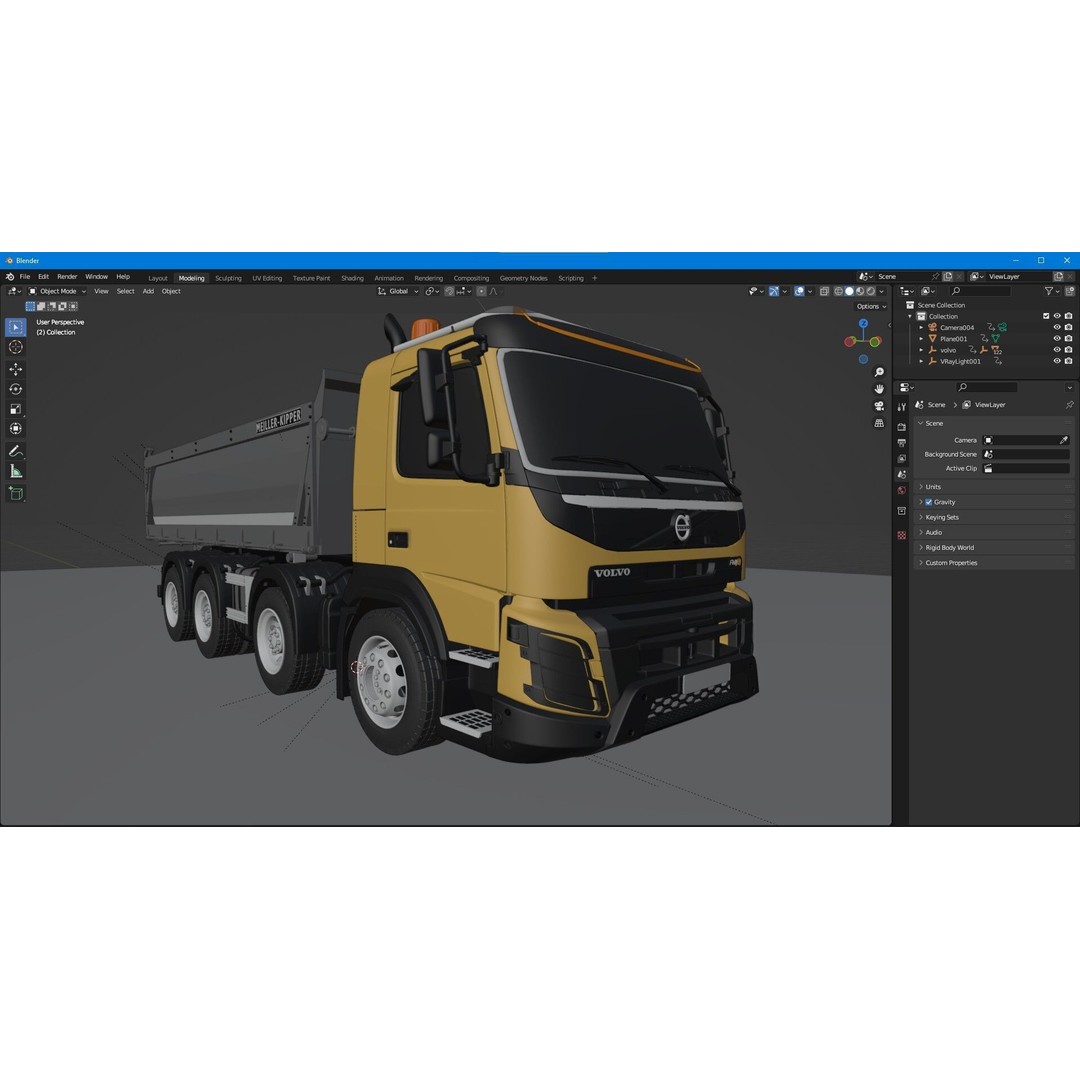Open the World properties tab
Image resolution: width=1080 pixels, height=1080 pixels.
click(x=902, y=490)
